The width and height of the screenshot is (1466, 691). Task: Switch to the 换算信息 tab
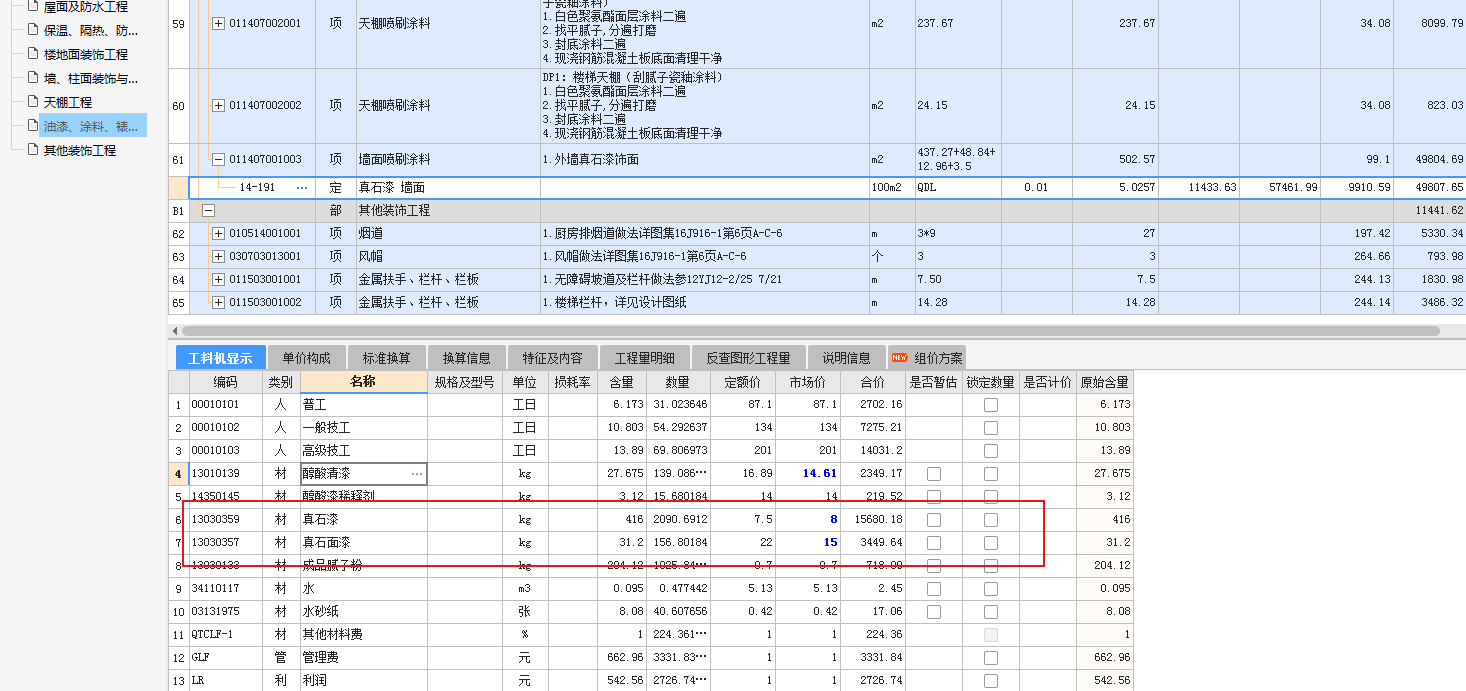point(466,358)
